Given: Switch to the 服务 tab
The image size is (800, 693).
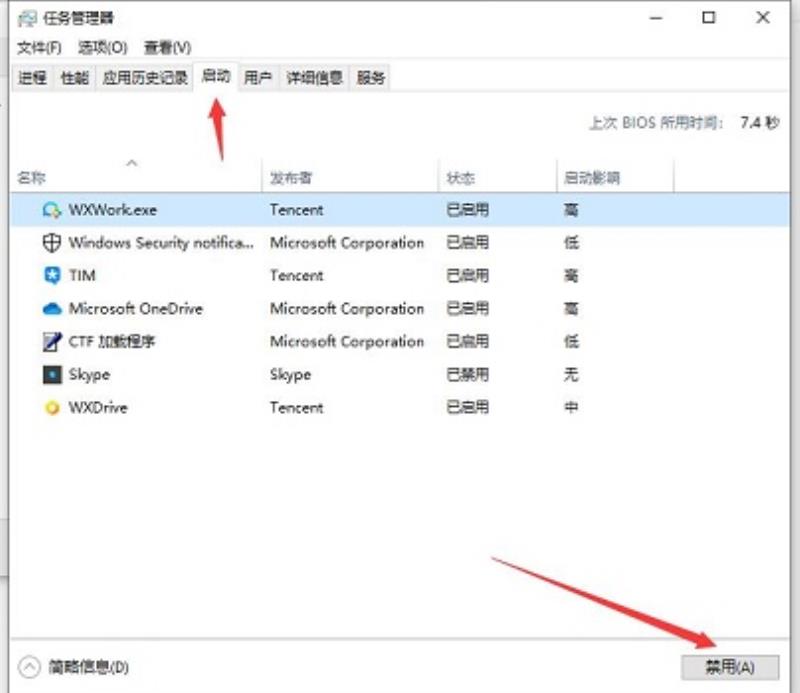Looking at the screenshot, I should tap(370, 78).
